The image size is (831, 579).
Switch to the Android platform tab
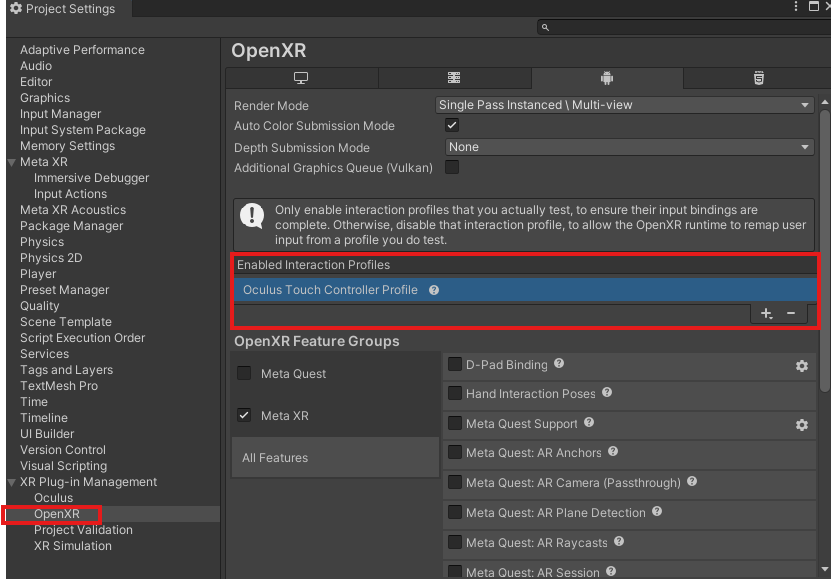point(607,78)
